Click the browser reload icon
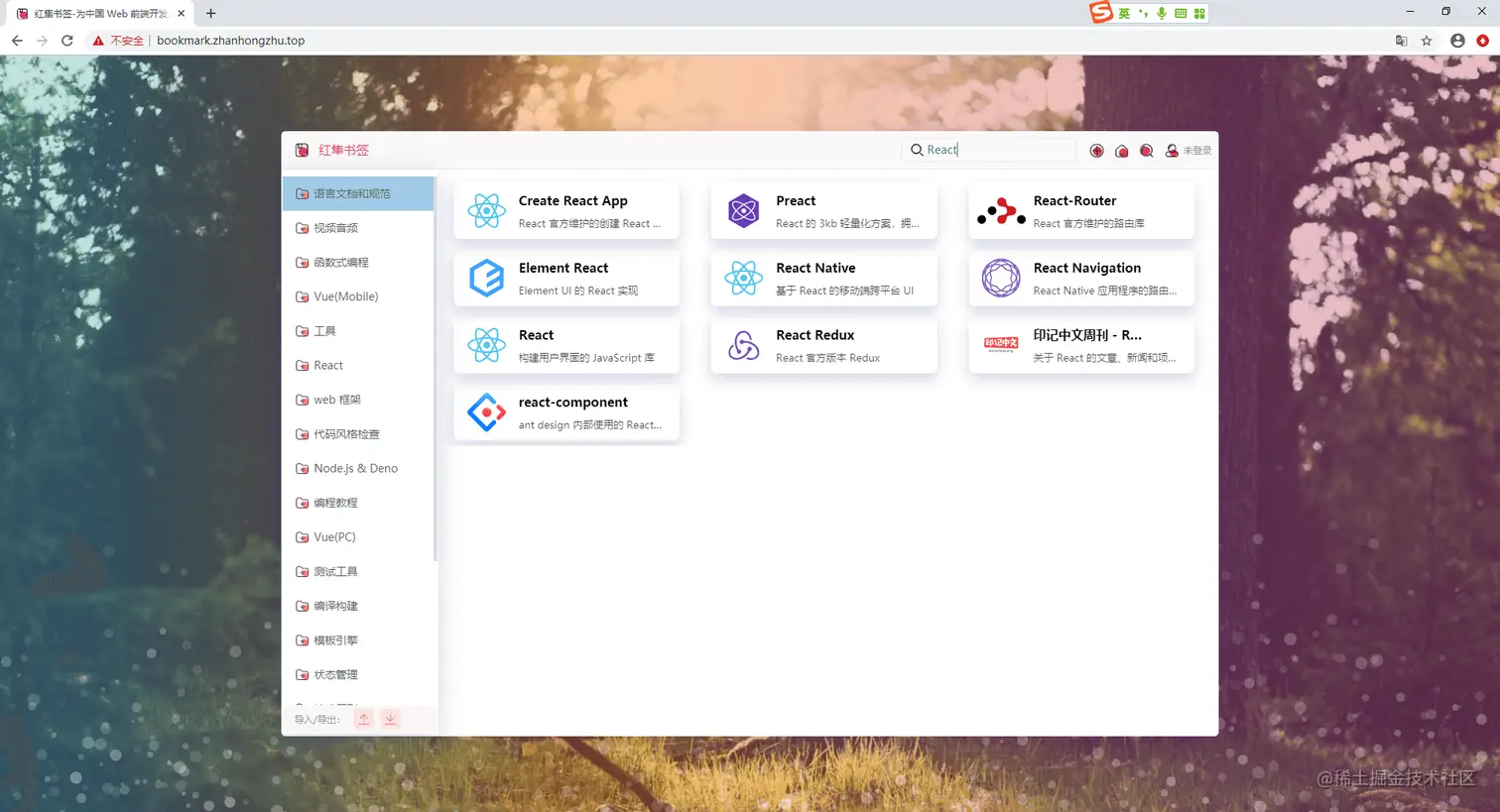 (67, 41)
